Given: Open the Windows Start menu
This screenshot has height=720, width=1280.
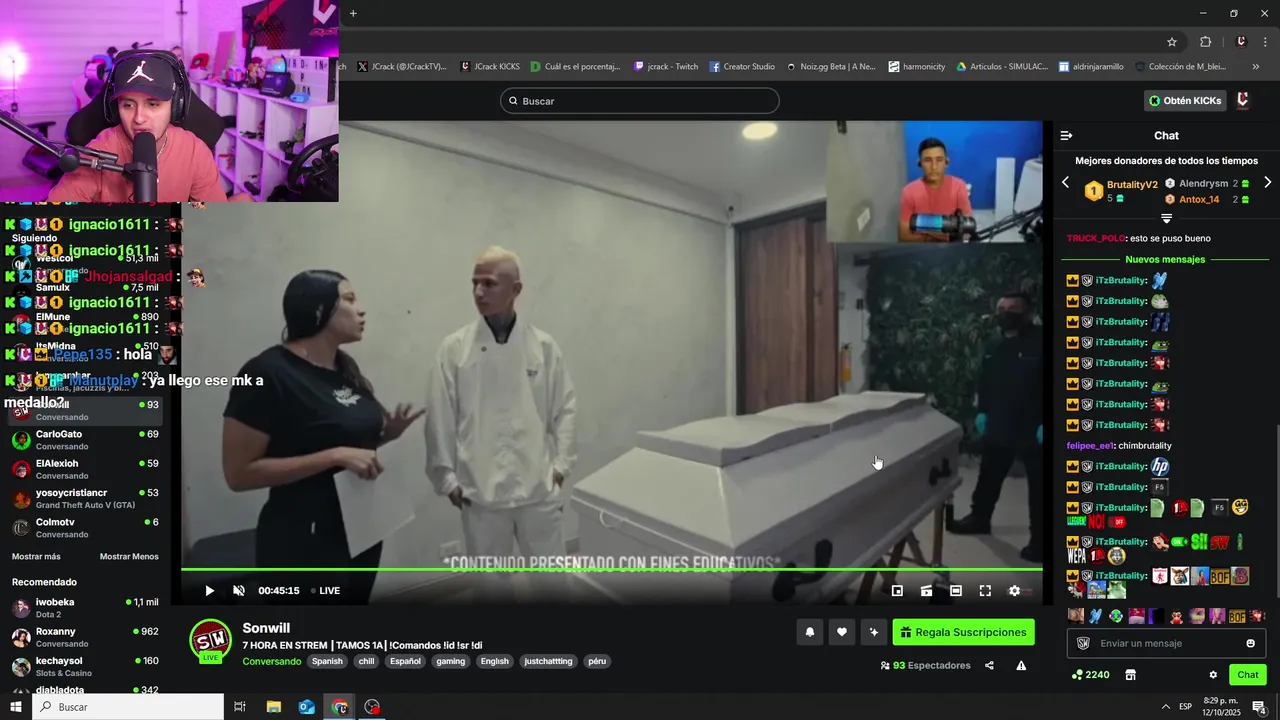Looking at the screenshot, I should coord(15,707).
